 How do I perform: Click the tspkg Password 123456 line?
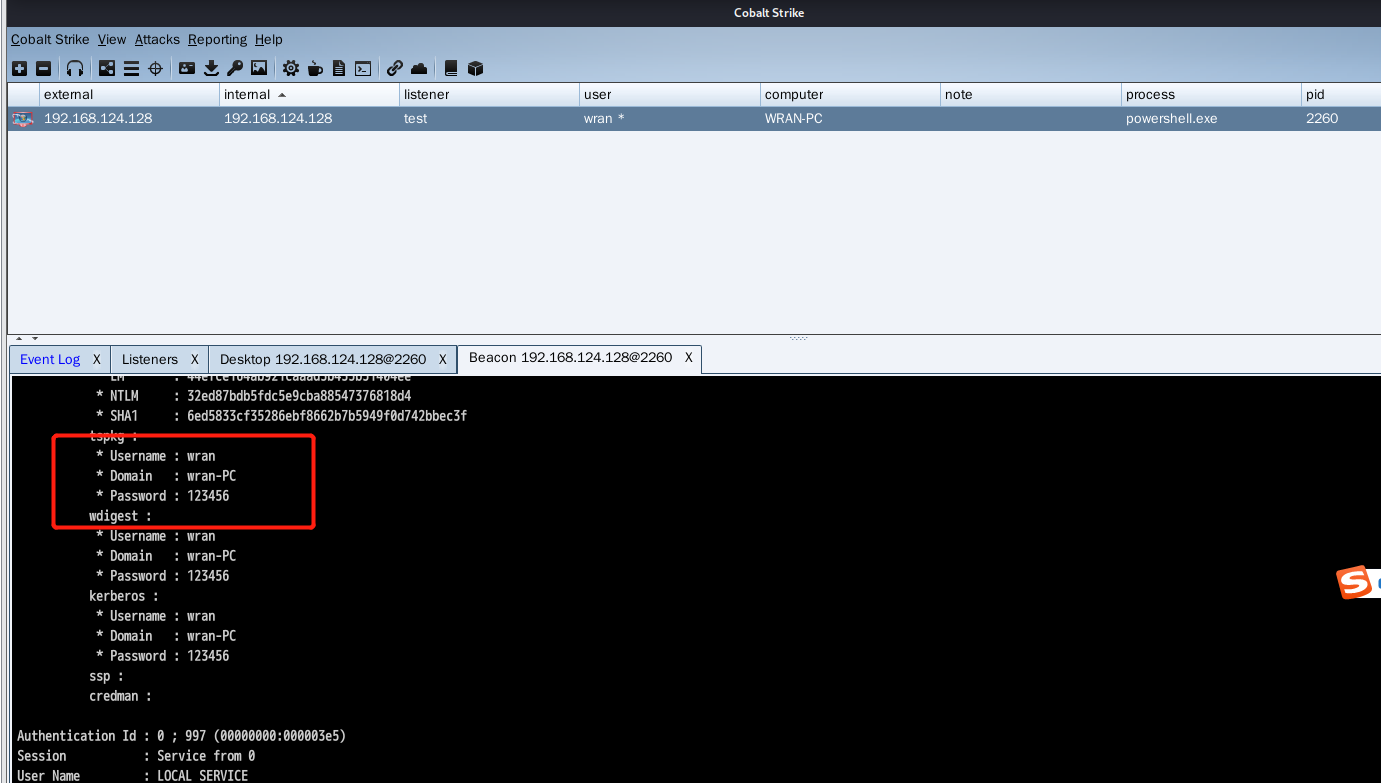(x=162, y=496)
